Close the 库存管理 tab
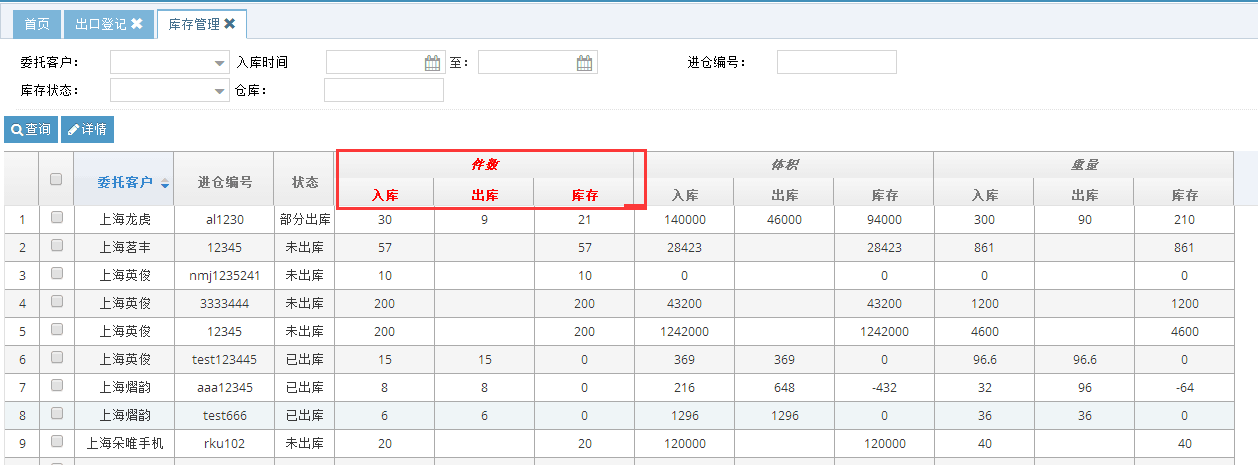The image size is (1258, 465). 230,24
